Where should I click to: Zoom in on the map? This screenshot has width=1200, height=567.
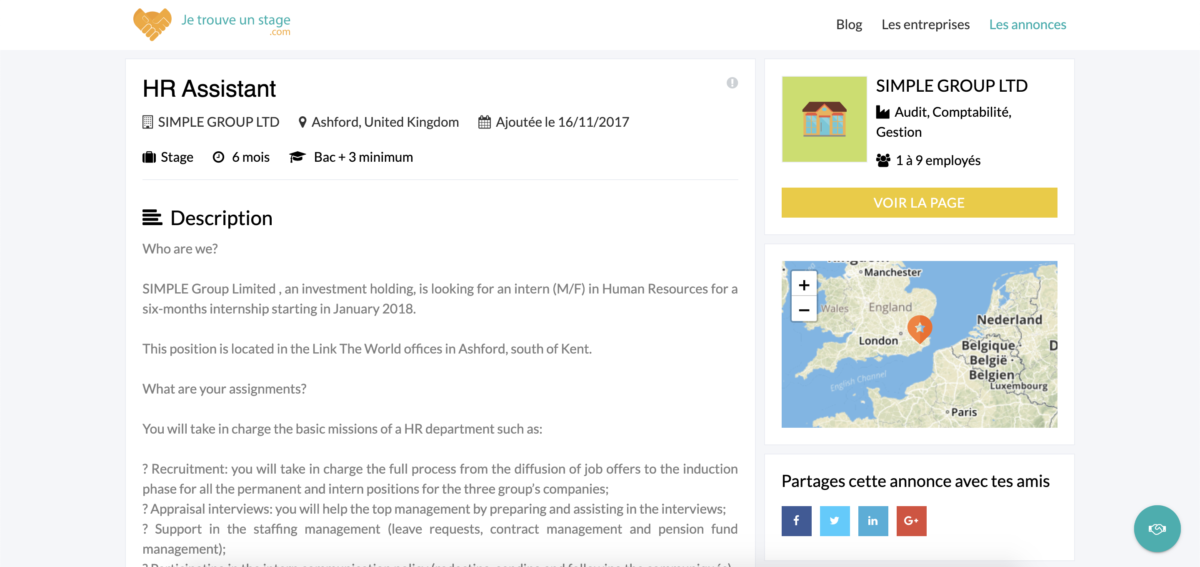[x=804, y=284]
